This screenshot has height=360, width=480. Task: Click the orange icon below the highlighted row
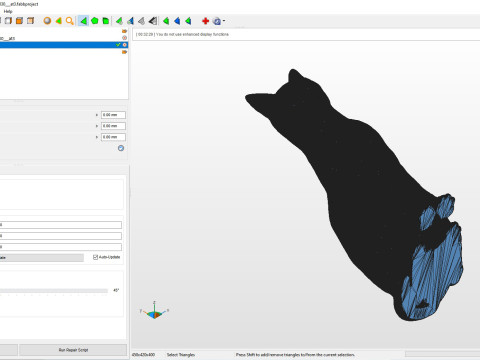tap(124, 52)
